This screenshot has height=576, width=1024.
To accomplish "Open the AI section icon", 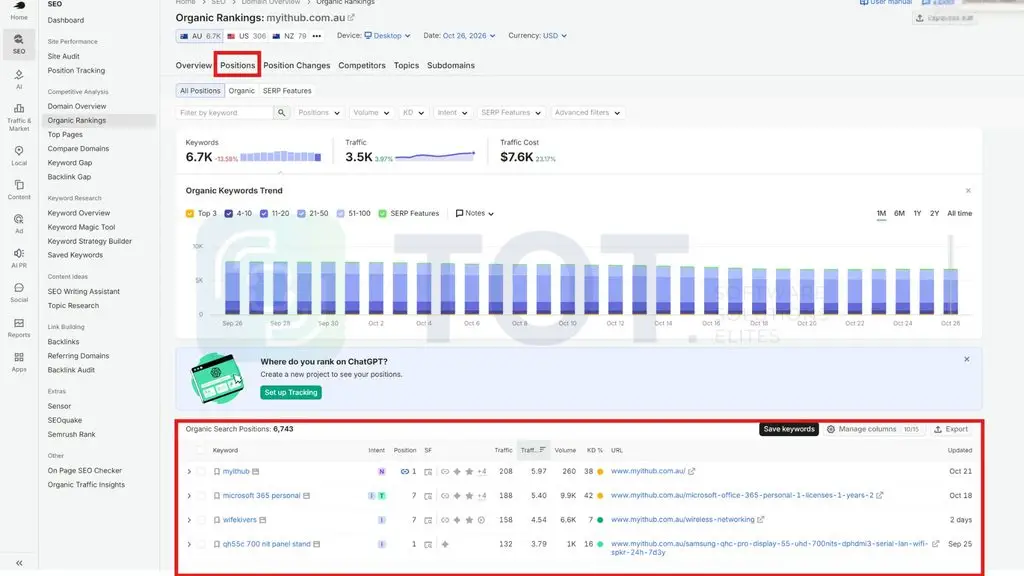I will 19,75.
